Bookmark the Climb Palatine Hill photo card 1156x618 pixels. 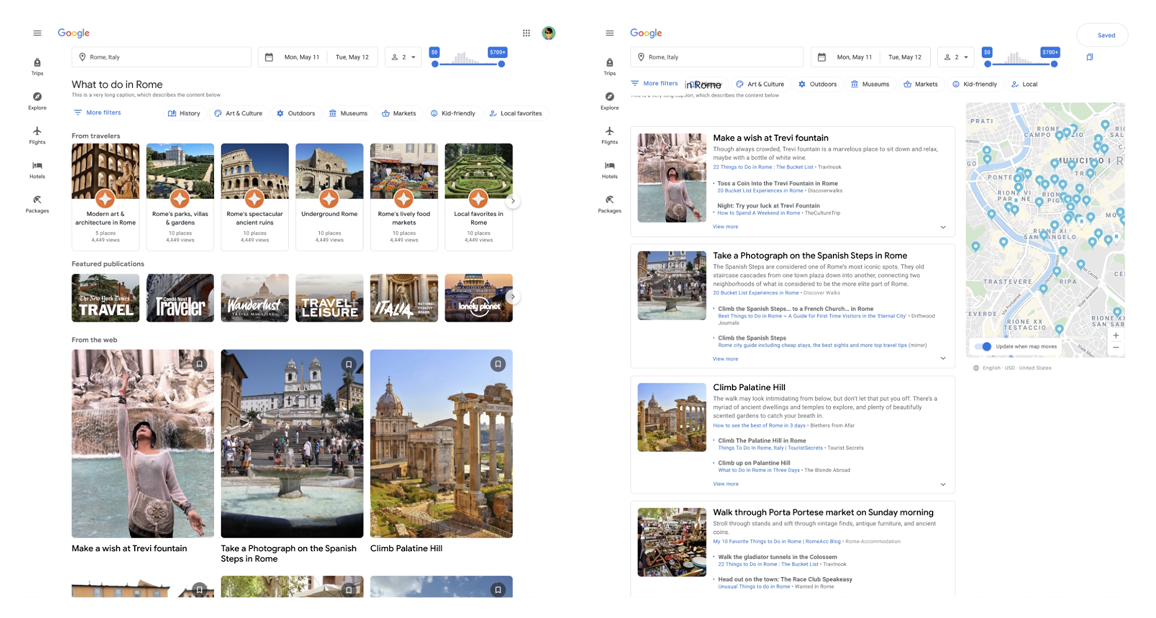498,364
